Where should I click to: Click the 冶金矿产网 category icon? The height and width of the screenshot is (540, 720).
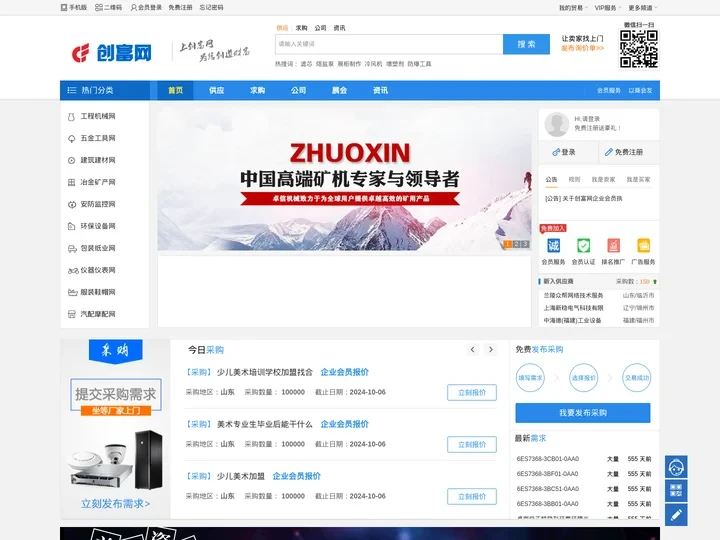[x=71, y=183]
